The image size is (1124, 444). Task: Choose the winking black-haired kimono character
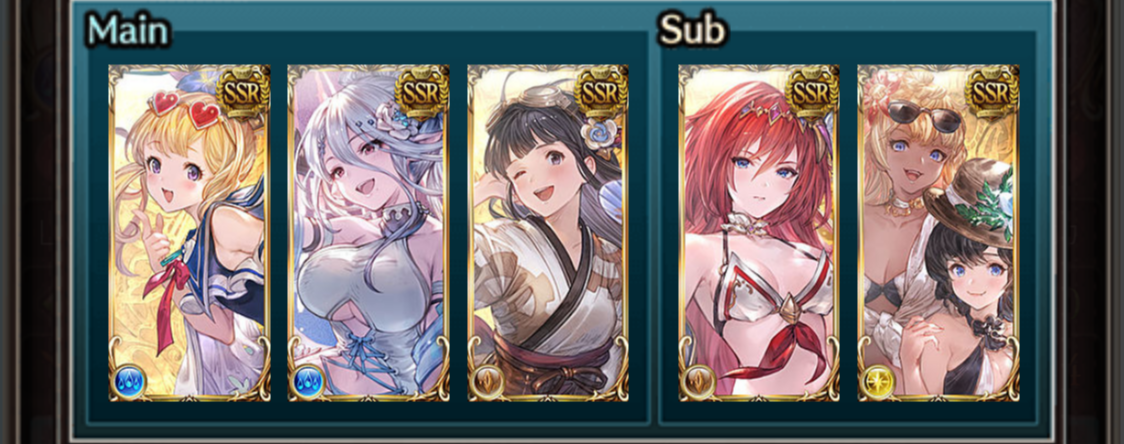pos(548,233)
